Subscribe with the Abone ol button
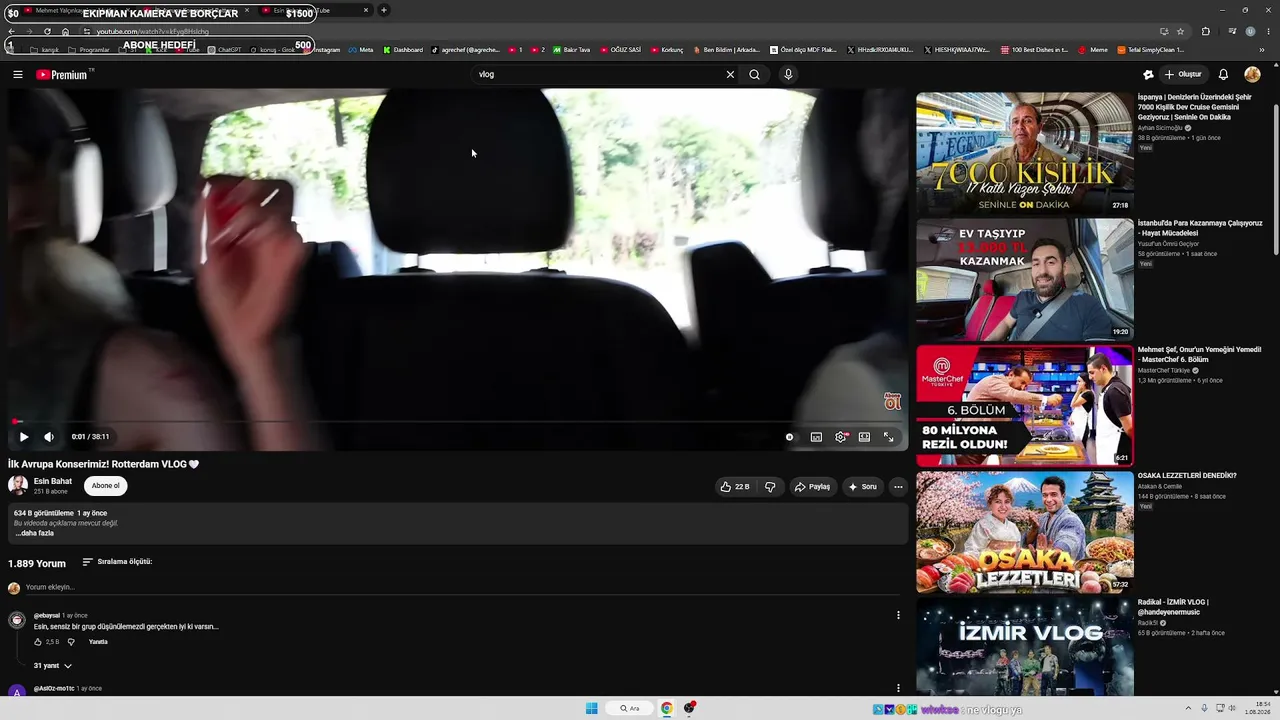Screen dimensions: 1280x720 [106, 486]
